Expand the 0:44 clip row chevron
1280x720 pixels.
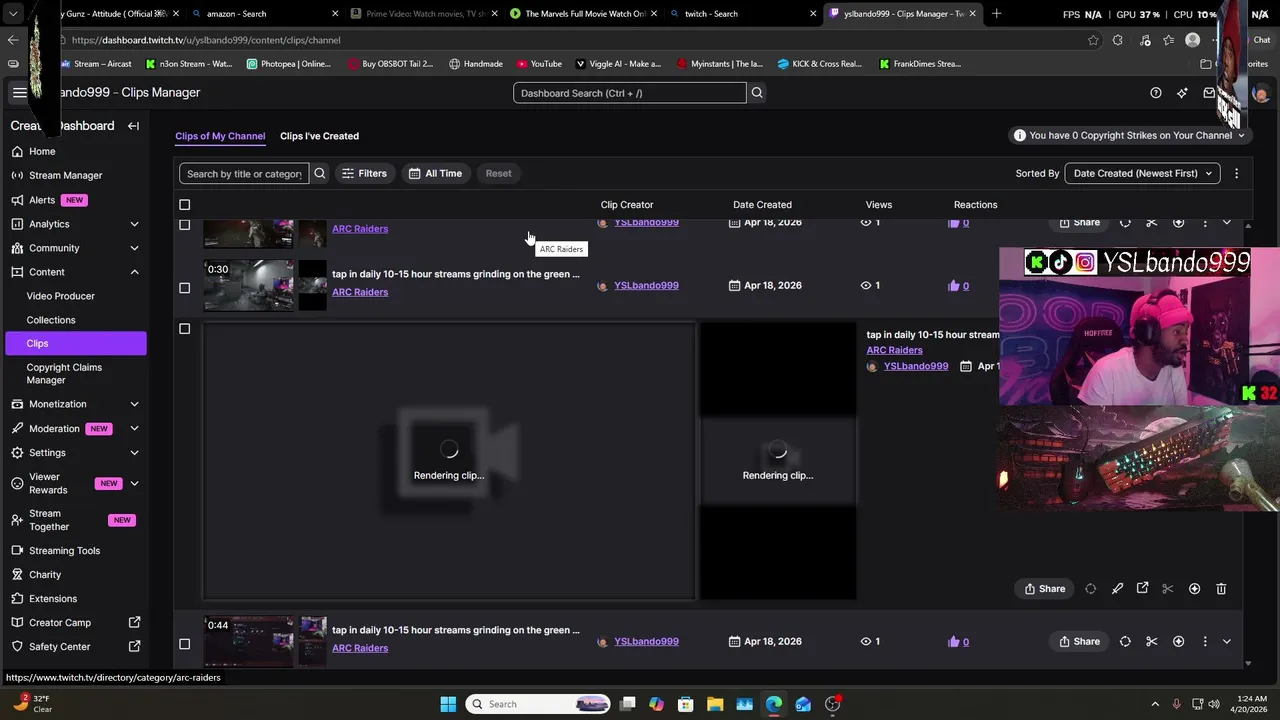click(1227, 642)
